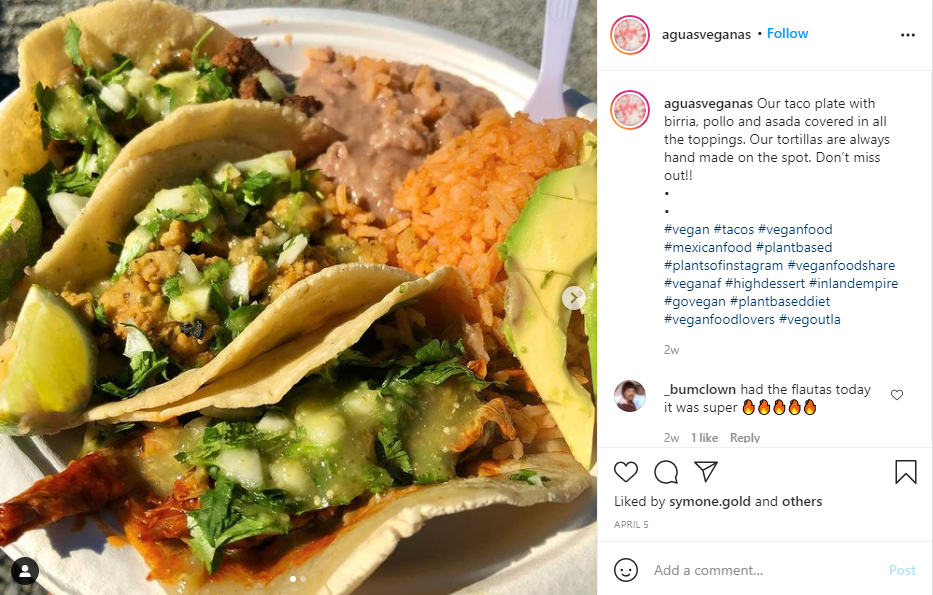The width and height of the screenshot is (933, 595).
Task: Like the post with the heart icon
Action: (625, 472)
